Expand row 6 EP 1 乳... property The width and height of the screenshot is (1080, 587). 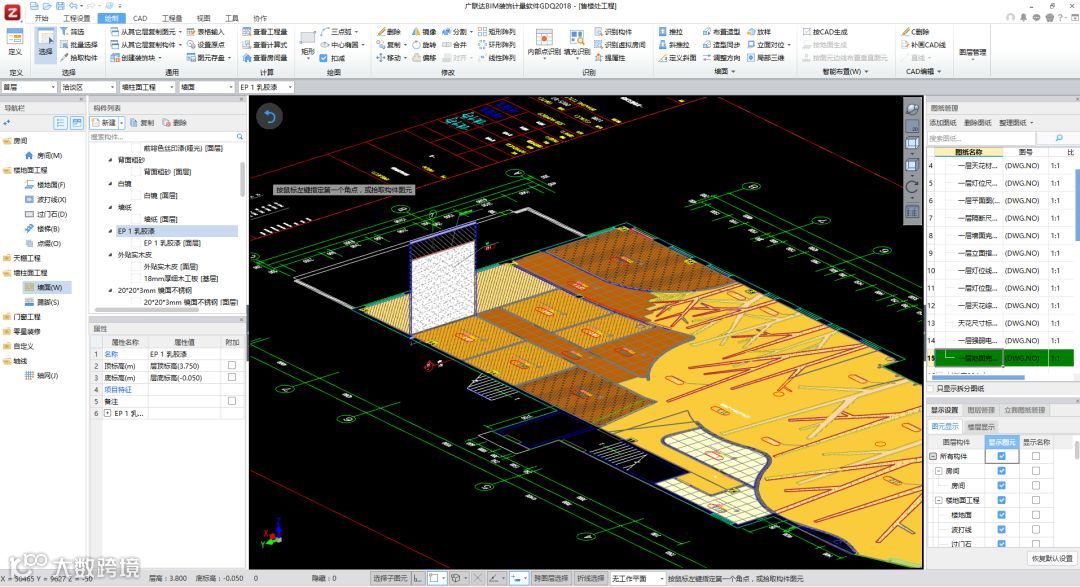pos(107,413)
